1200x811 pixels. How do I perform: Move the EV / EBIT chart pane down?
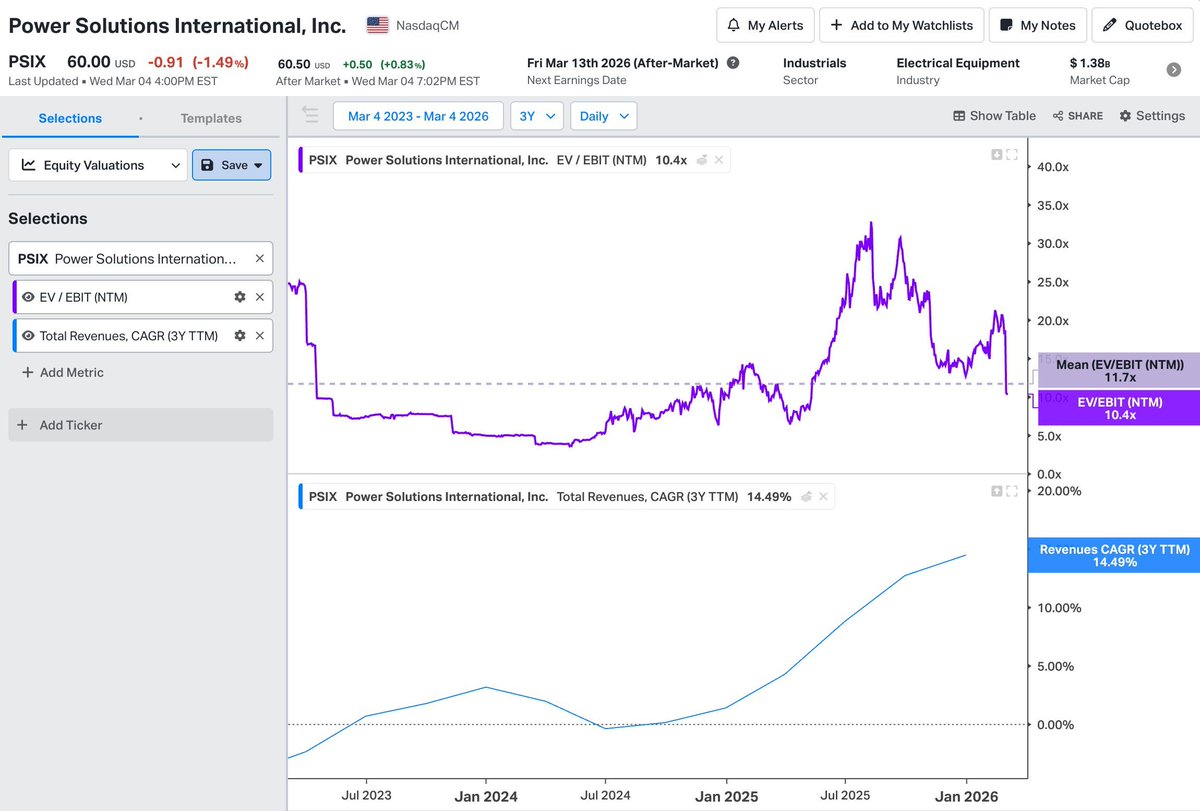(x=996, y=154)
